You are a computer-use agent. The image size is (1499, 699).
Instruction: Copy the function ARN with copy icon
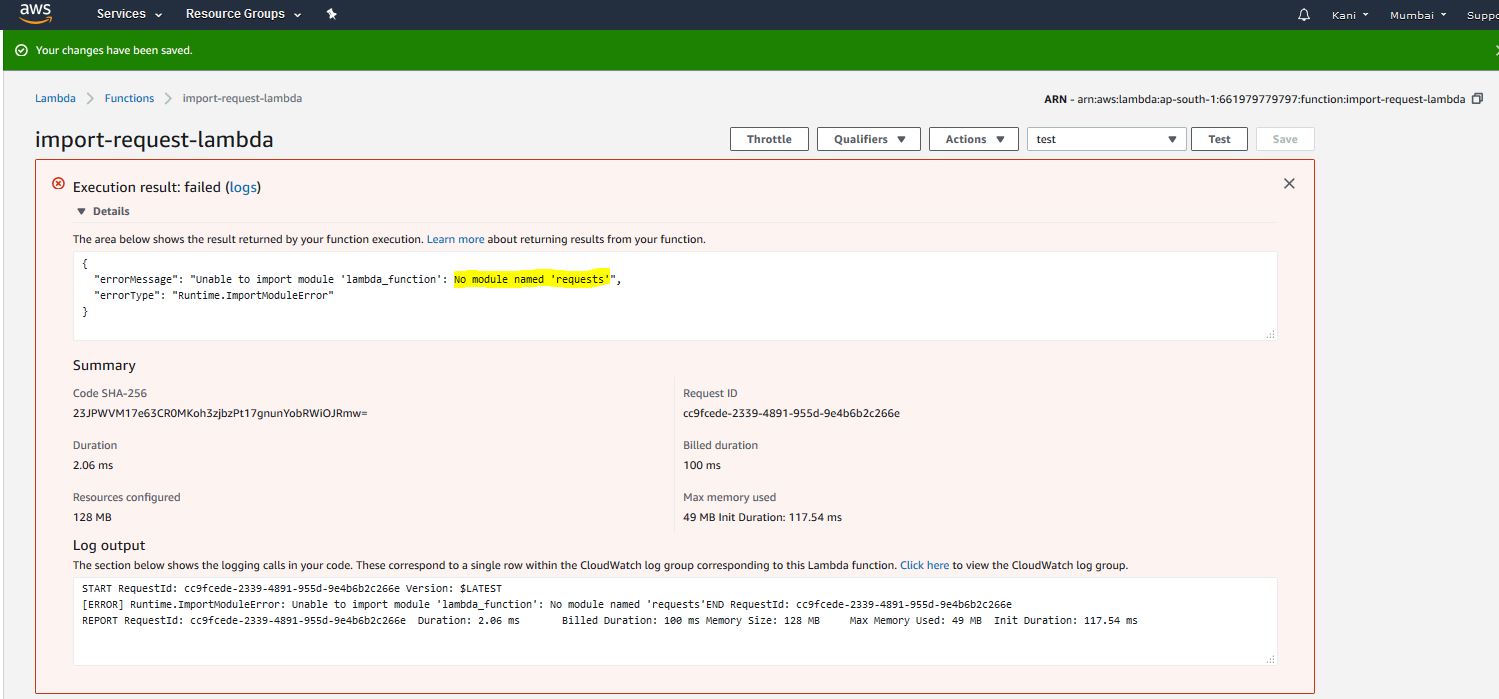1477,99
